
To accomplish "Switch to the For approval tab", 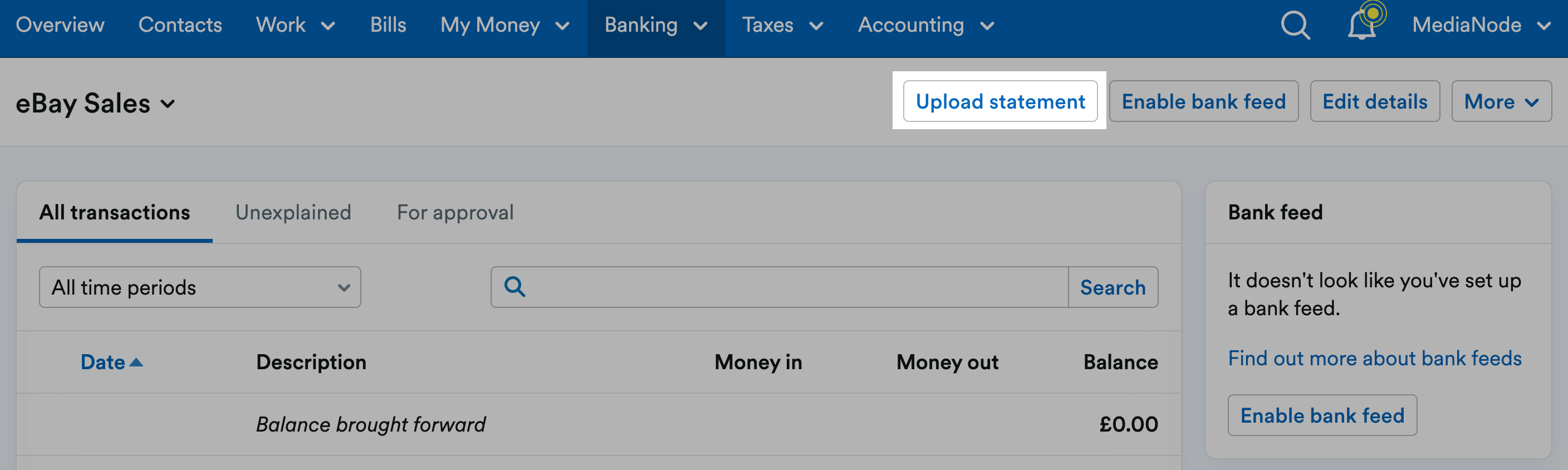I will 455,213.
